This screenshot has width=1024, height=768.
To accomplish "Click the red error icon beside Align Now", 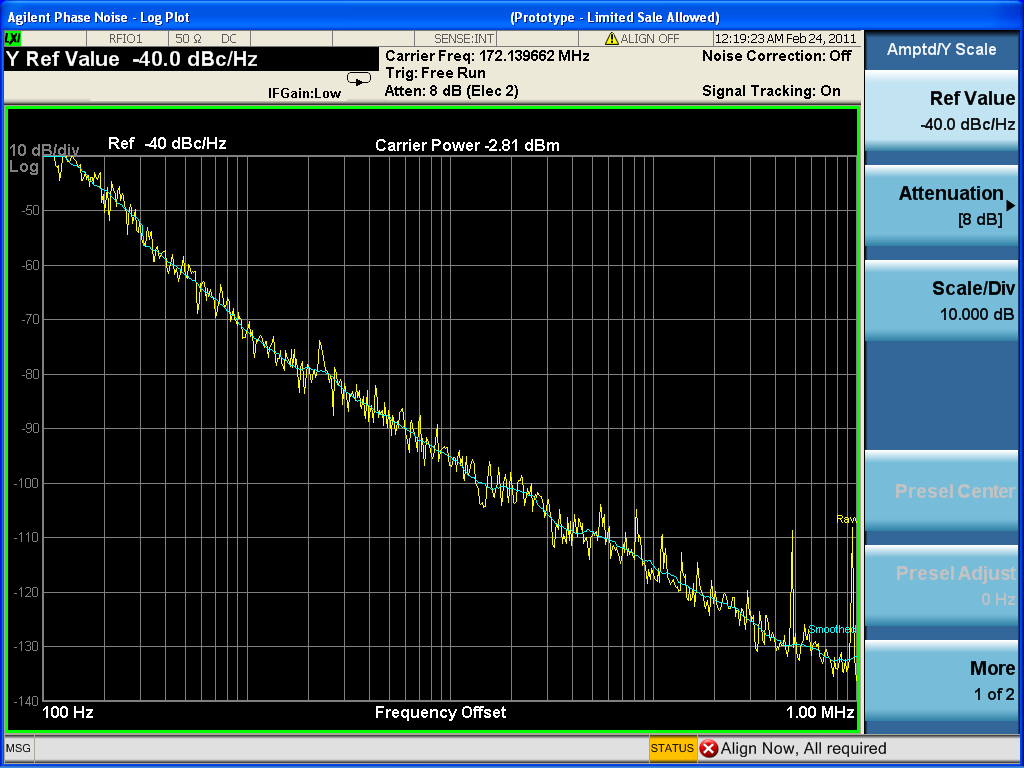I will [x=709, y=748].
